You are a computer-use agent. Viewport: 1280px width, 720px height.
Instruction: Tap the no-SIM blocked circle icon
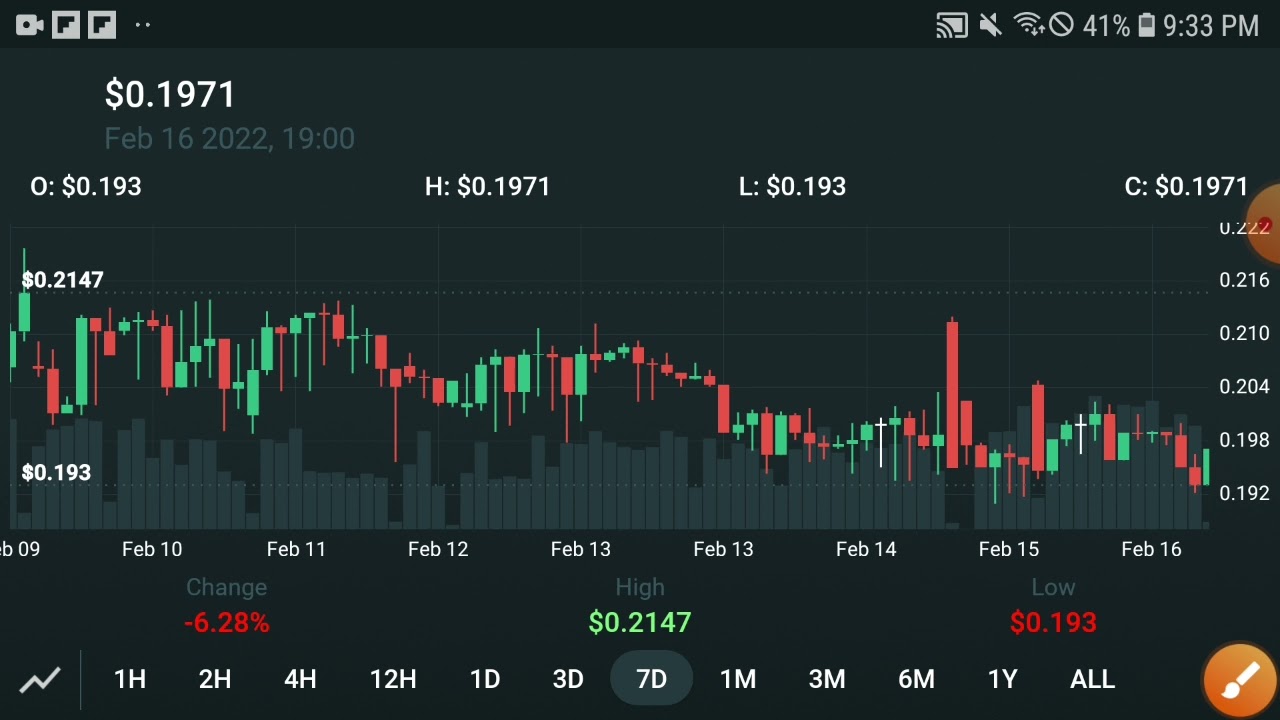click(1061, 26)
